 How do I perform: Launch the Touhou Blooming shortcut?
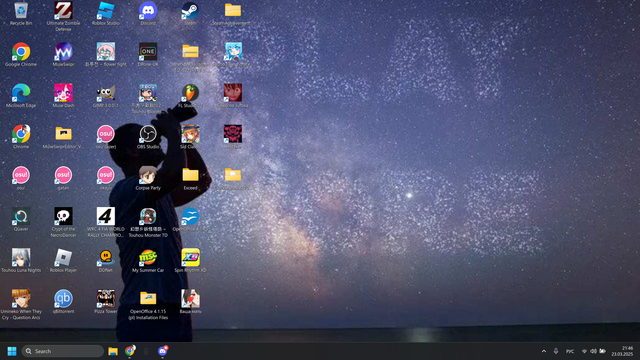pyautogui.click(x=148, y=98)
